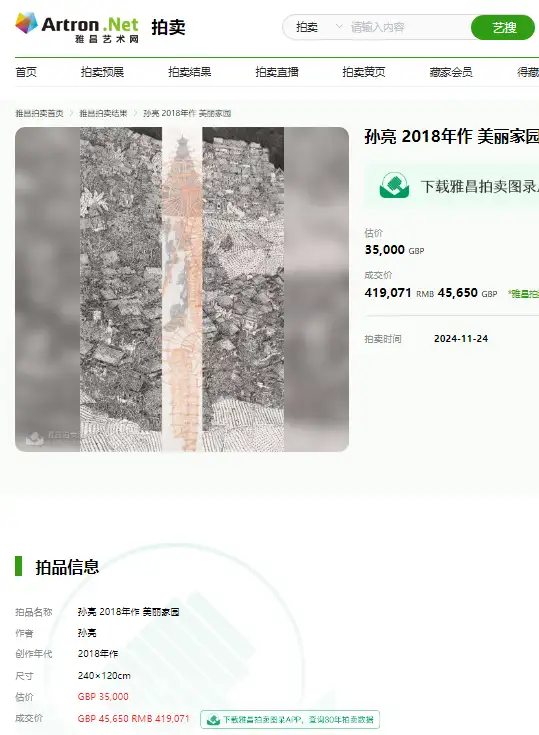Expand the dropdown chevron beside 拍卖 in the search bar
This screenshot has width=539, height=735.
339,26
